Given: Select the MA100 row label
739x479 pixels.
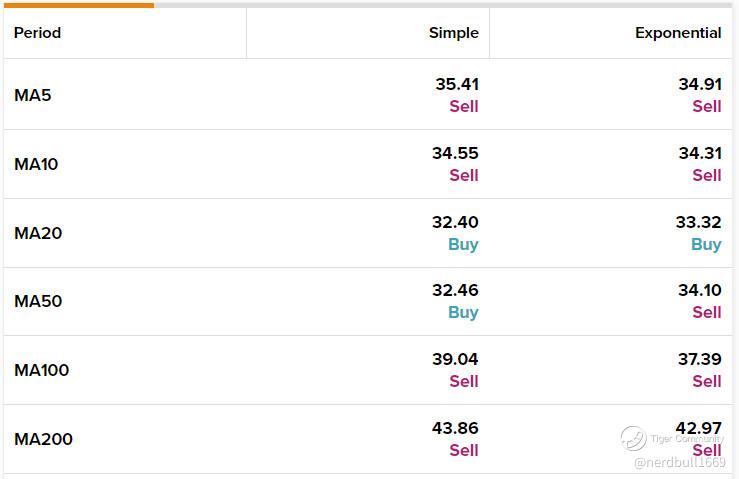Looking at the screenshot, I should 41,370.
